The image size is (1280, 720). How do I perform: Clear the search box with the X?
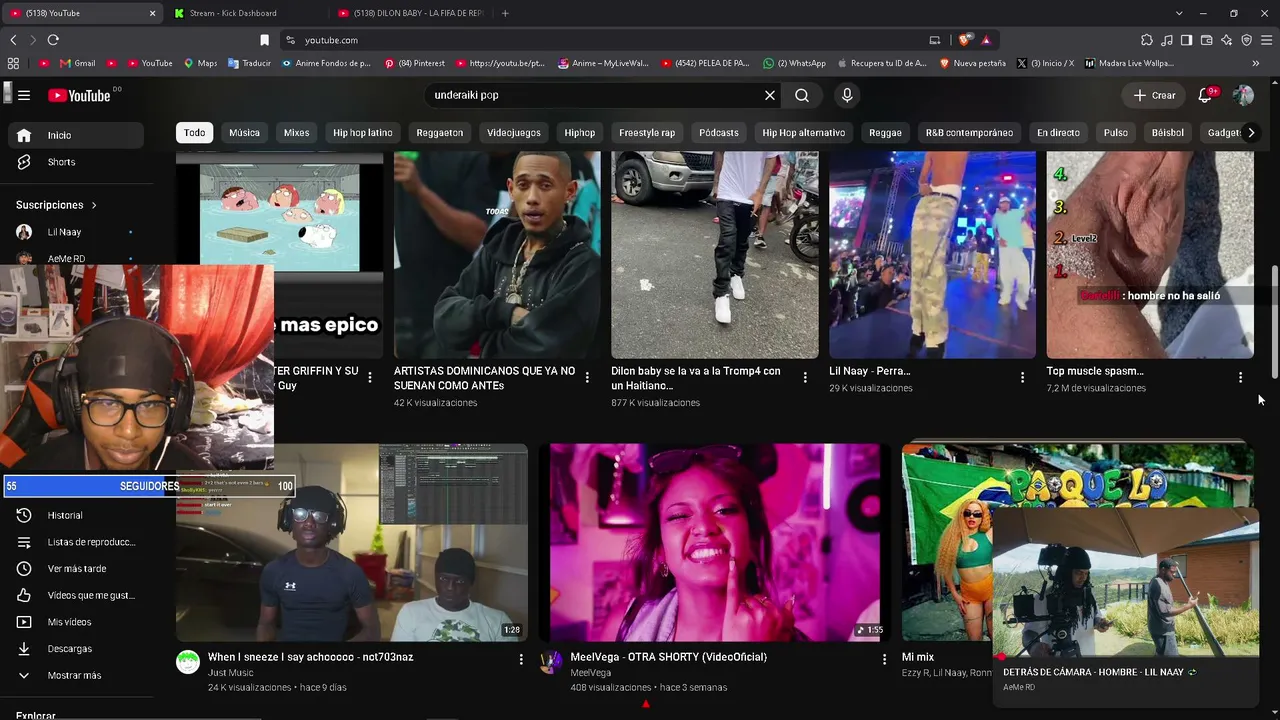[x=770, y=95]
